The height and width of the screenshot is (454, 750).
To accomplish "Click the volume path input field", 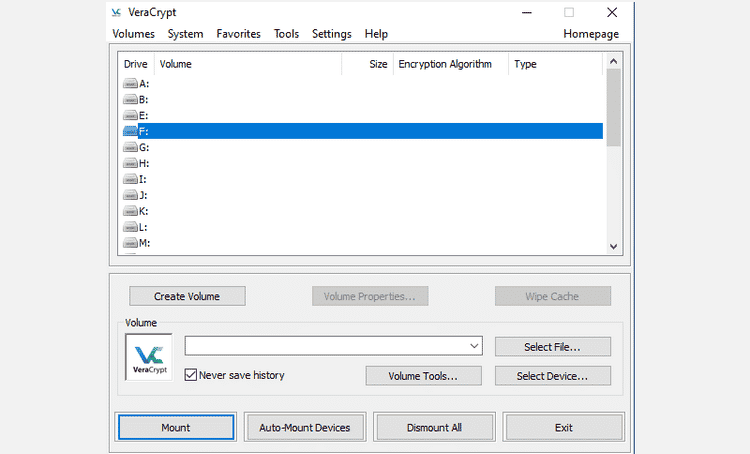I will point(324,346).
